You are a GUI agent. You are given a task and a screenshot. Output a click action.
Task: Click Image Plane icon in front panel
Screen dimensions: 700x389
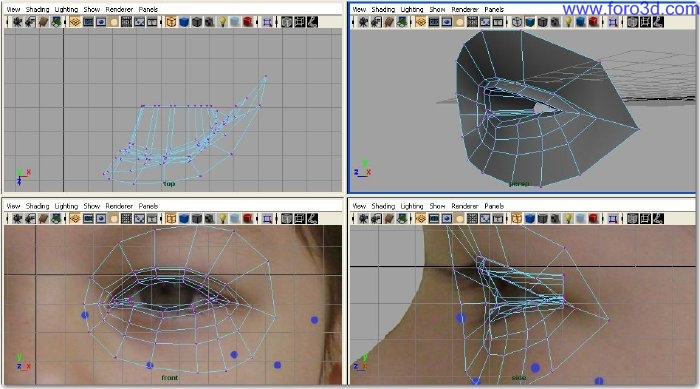tap(56, 218)
